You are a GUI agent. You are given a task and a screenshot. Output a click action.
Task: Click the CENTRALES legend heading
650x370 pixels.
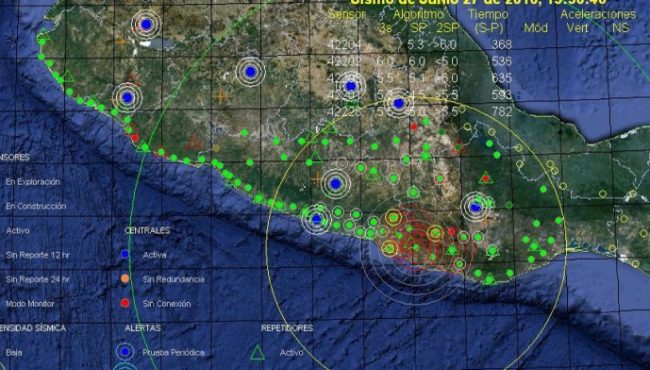[147, 230]
